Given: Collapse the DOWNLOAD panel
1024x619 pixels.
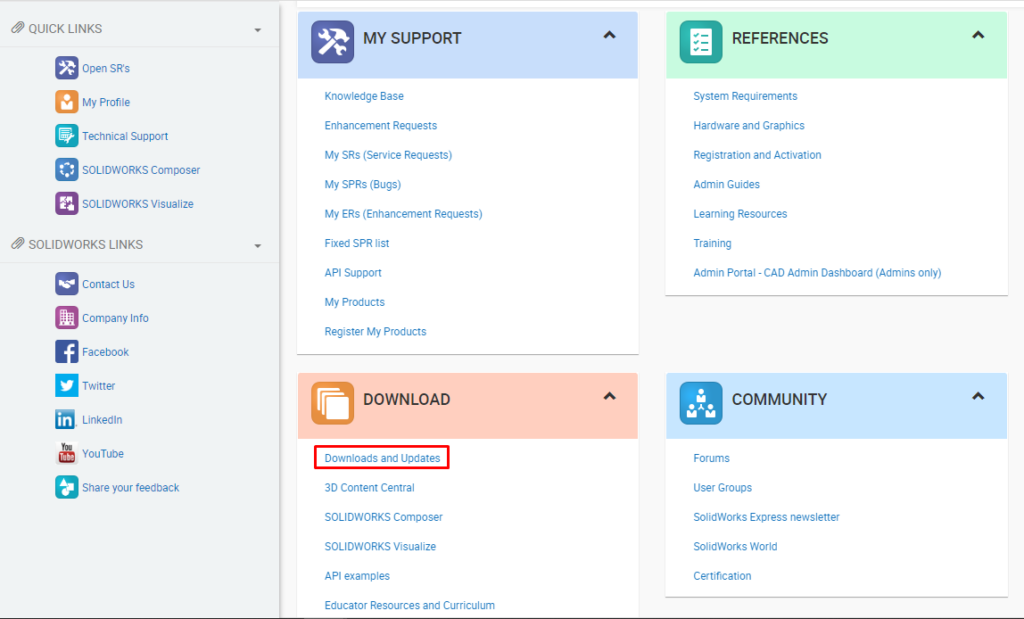Looking at the screenshot, I should 609,396.
